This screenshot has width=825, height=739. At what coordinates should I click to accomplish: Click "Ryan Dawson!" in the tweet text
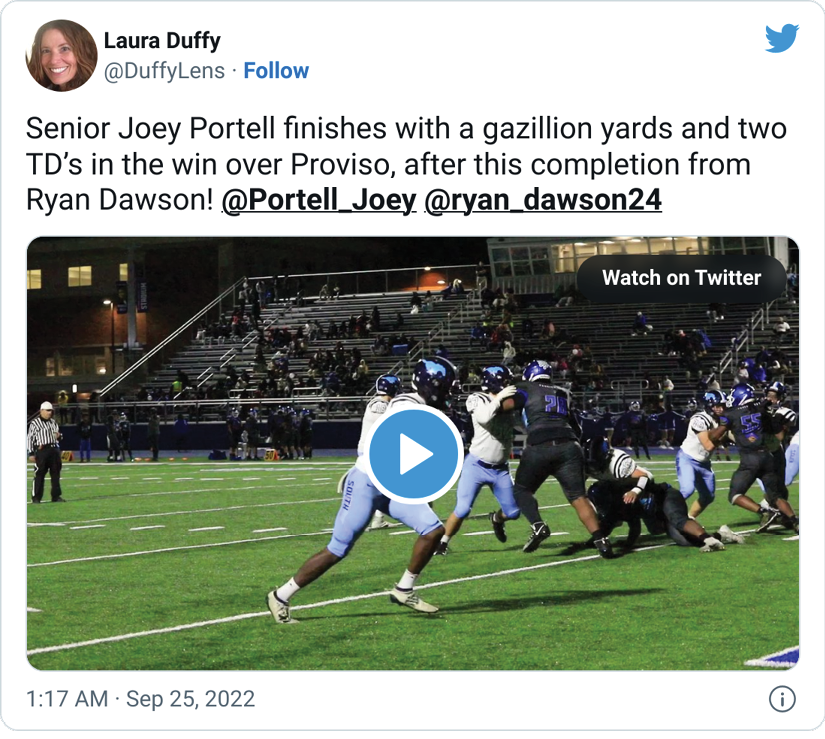[x=118, y=200]
